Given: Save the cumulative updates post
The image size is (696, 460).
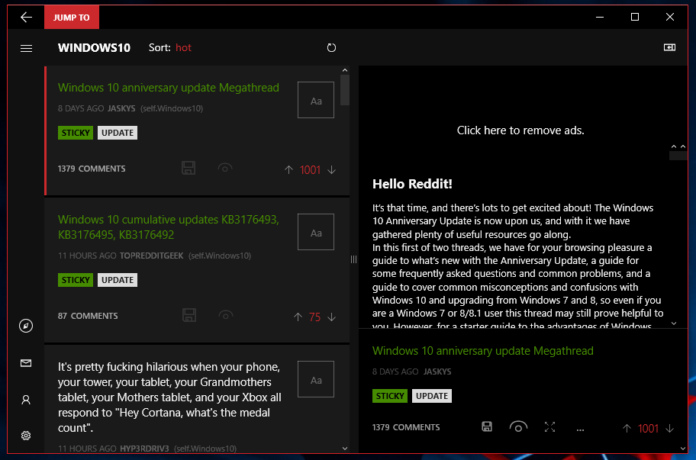Looking at the screenshot, I should 189,315.
